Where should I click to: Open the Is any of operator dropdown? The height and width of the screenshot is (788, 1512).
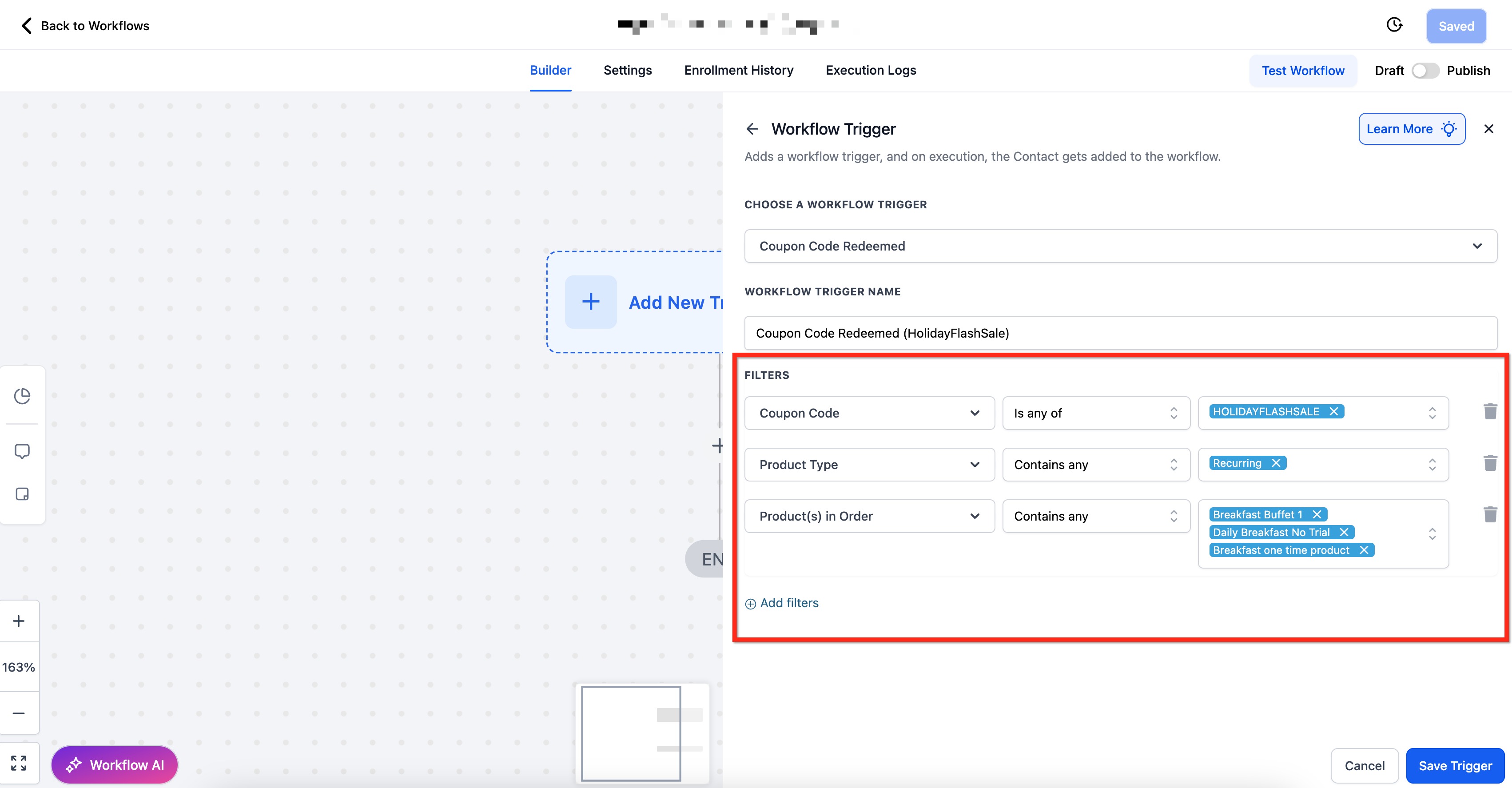point(1095,413)
